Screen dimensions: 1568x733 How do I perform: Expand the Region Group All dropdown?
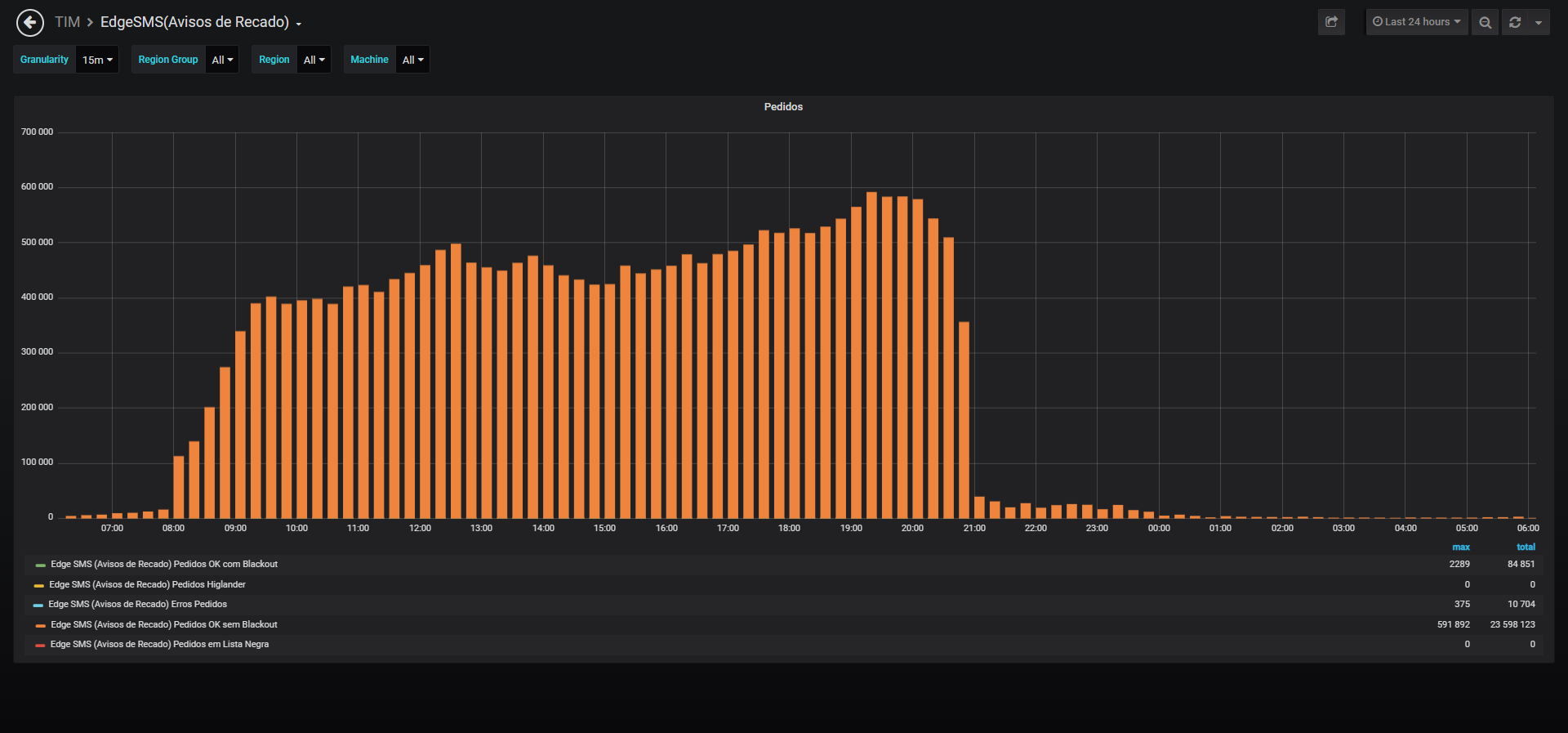point(222,60)
